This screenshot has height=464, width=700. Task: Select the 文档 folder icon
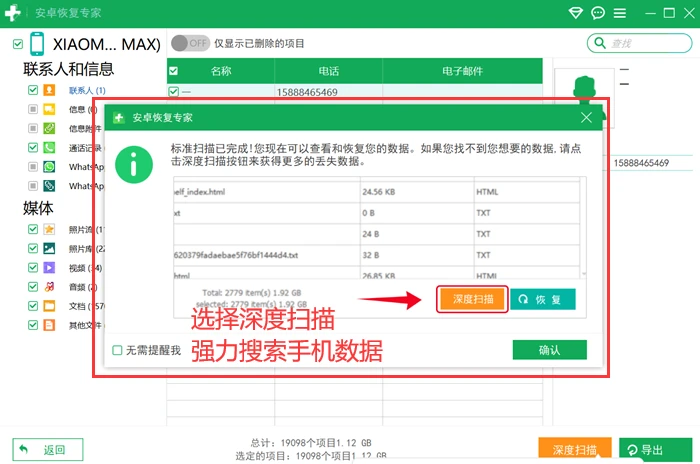49,306
